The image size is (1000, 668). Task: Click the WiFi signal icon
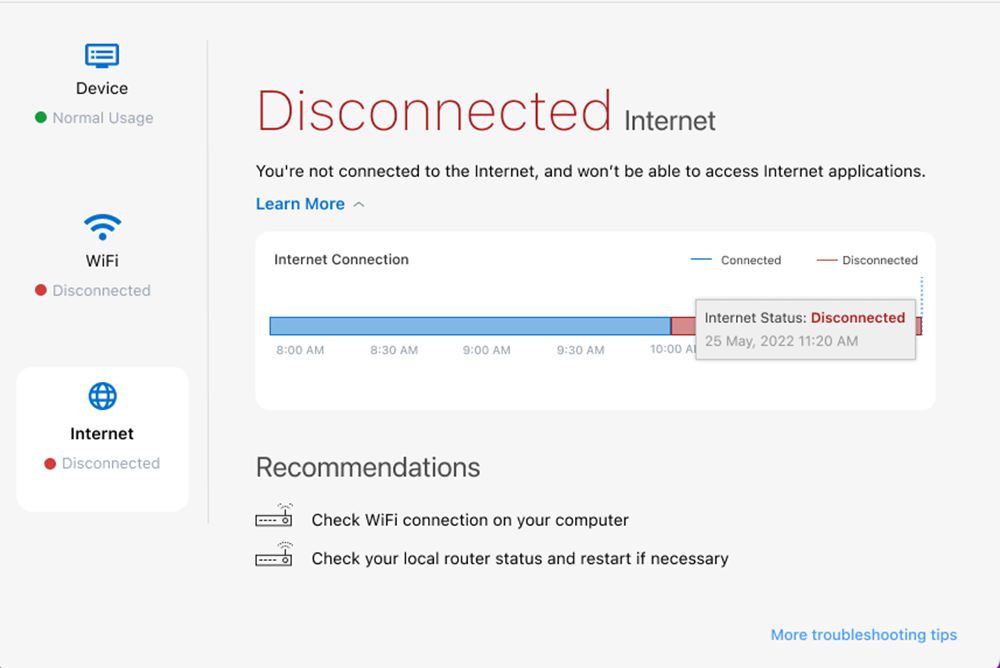point(102,227)
